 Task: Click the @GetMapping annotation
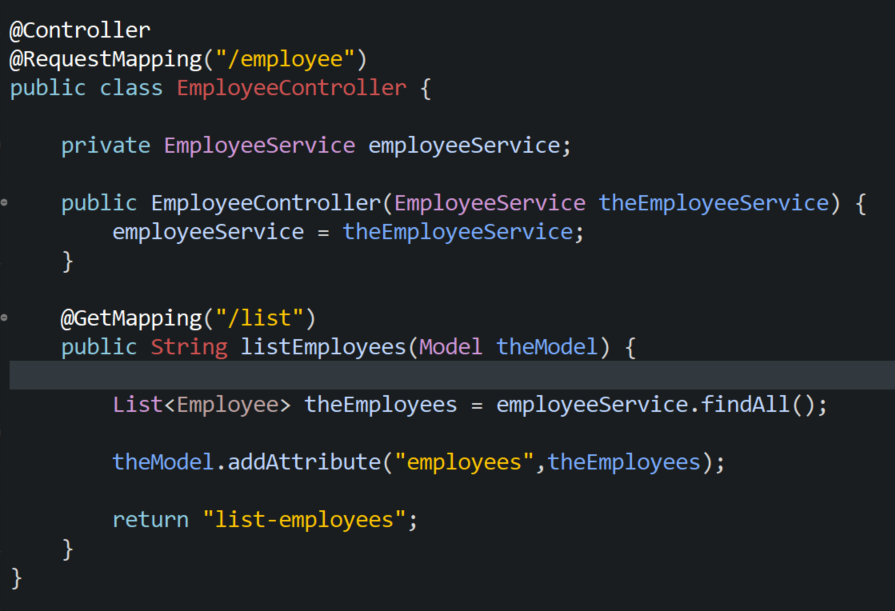(x=131, y=319)
